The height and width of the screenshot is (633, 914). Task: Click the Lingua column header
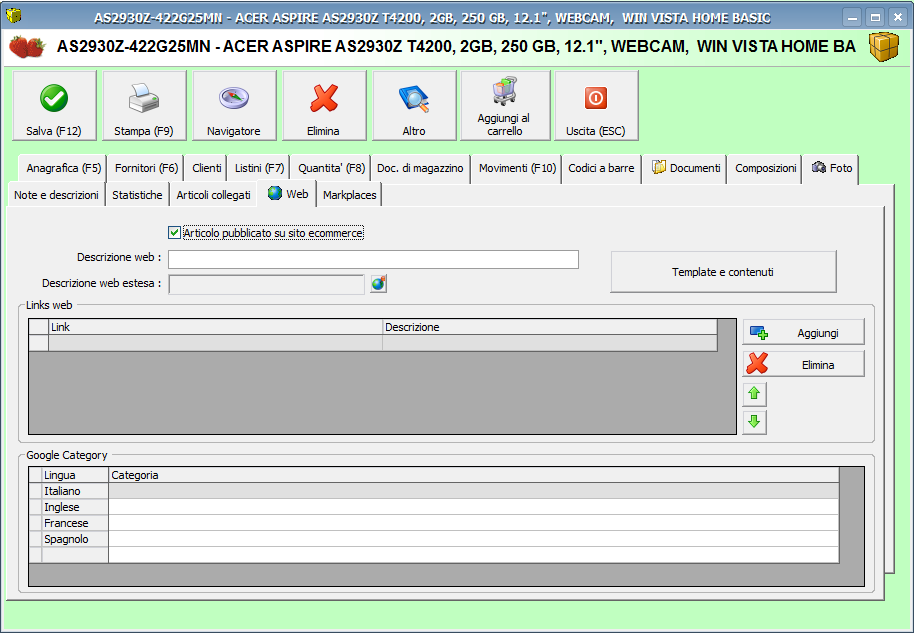tap(75, 475)
